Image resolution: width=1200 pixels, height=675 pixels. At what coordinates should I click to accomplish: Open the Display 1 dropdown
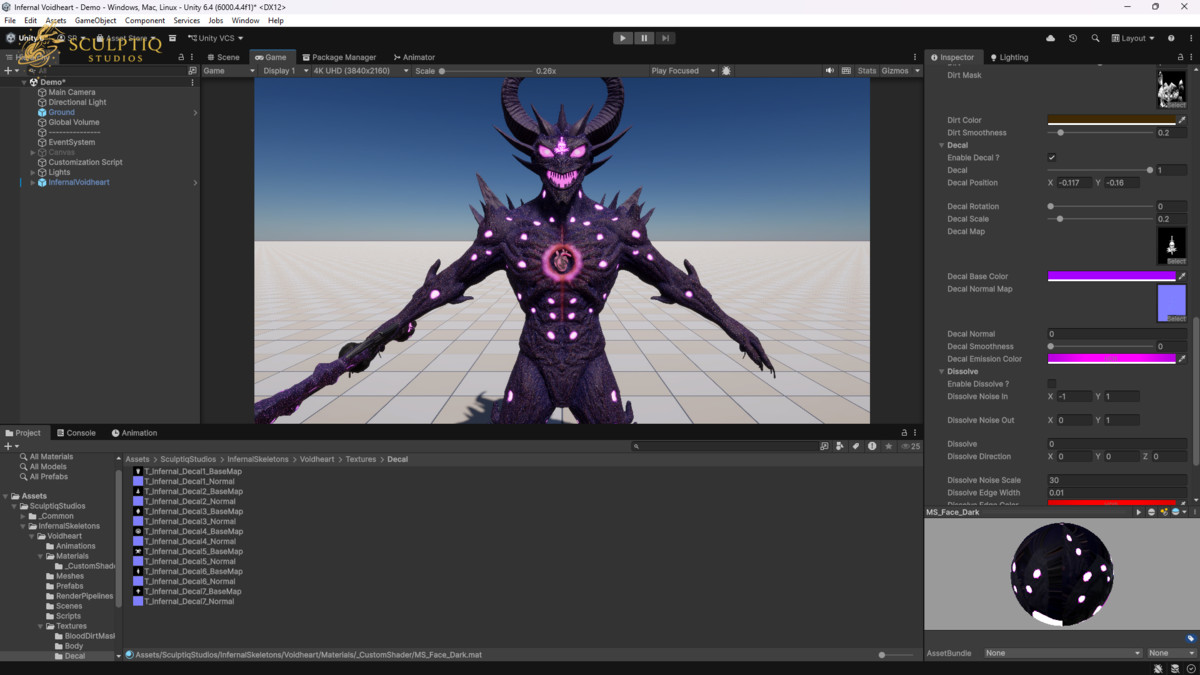284,71
